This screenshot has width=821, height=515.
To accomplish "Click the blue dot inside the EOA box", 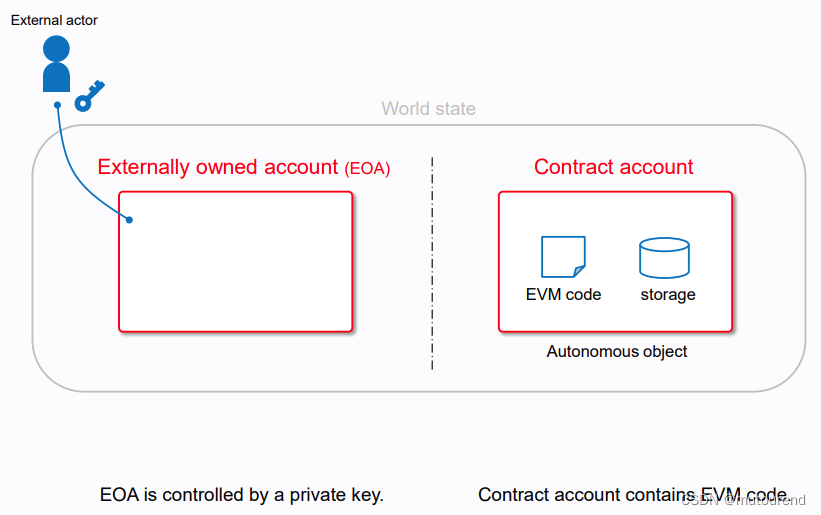I will (x=129, y=220).
